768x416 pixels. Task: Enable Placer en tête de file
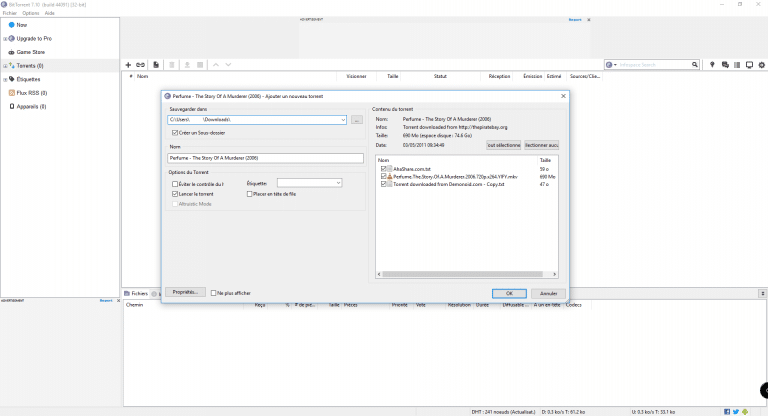[249, 194]
